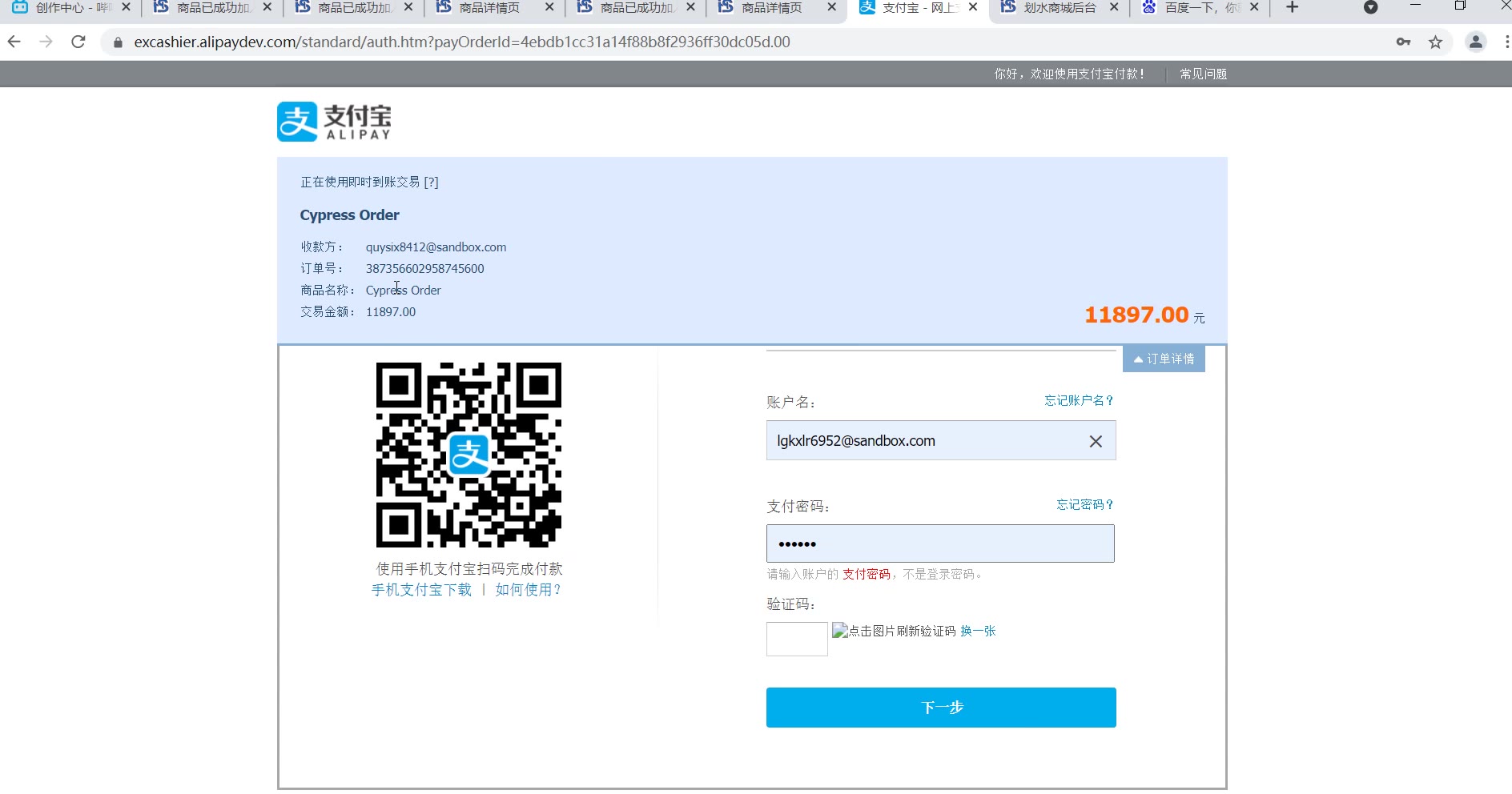Close the 支付宝 tab
Viewport: 1512px width, 794px height.
pos(973,7)
